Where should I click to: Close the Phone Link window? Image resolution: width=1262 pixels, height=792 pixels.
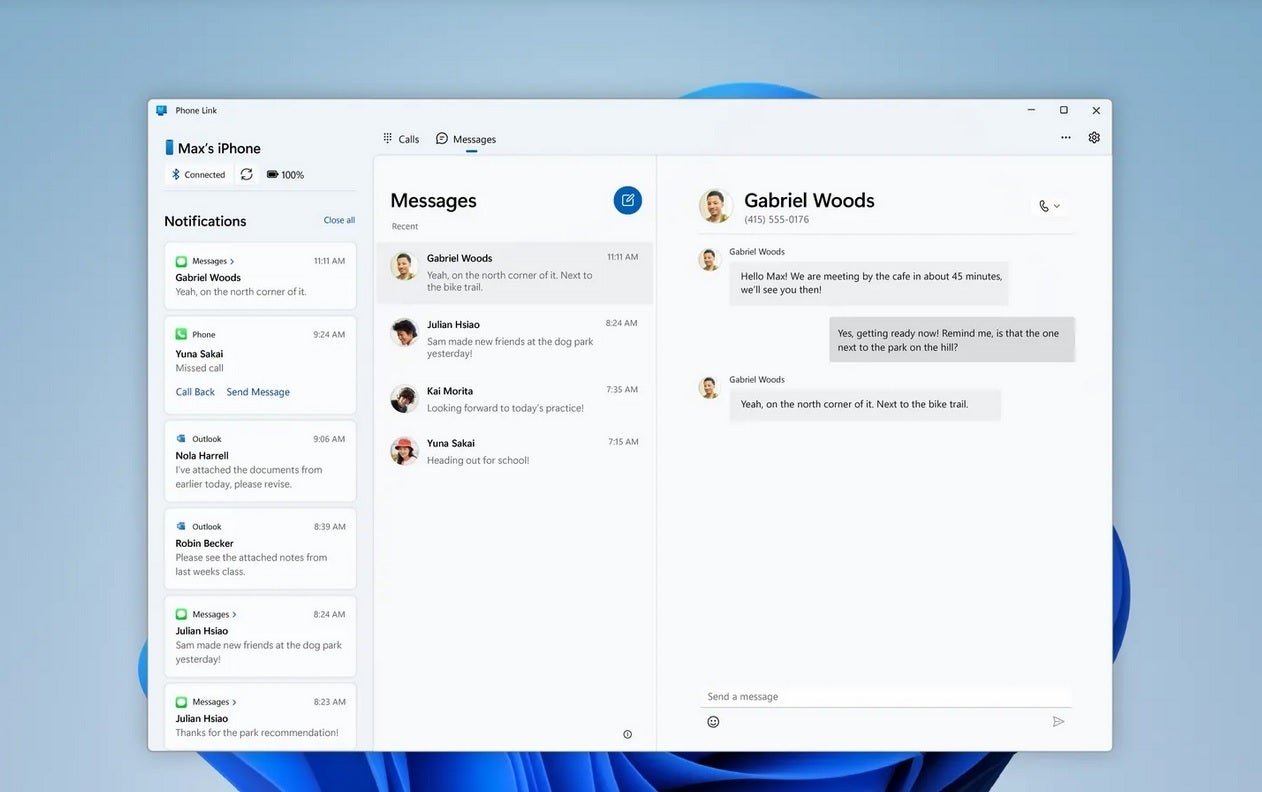[1096, 110]
